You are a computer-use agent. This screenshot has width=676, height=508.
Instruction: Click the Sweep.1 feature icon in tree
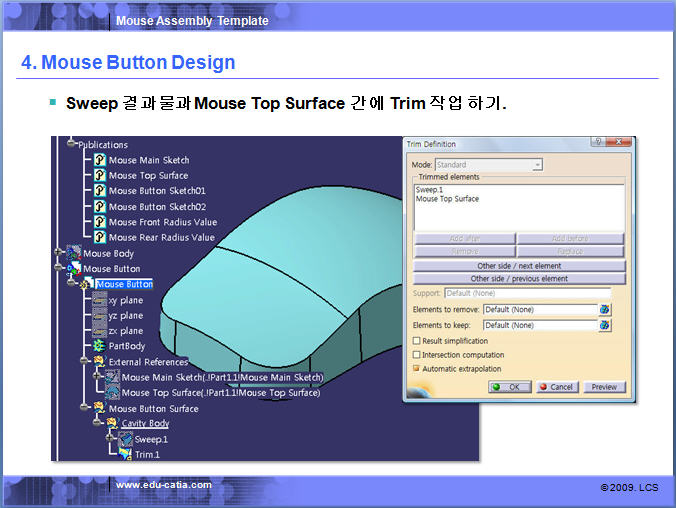click(x=125, y=439)
